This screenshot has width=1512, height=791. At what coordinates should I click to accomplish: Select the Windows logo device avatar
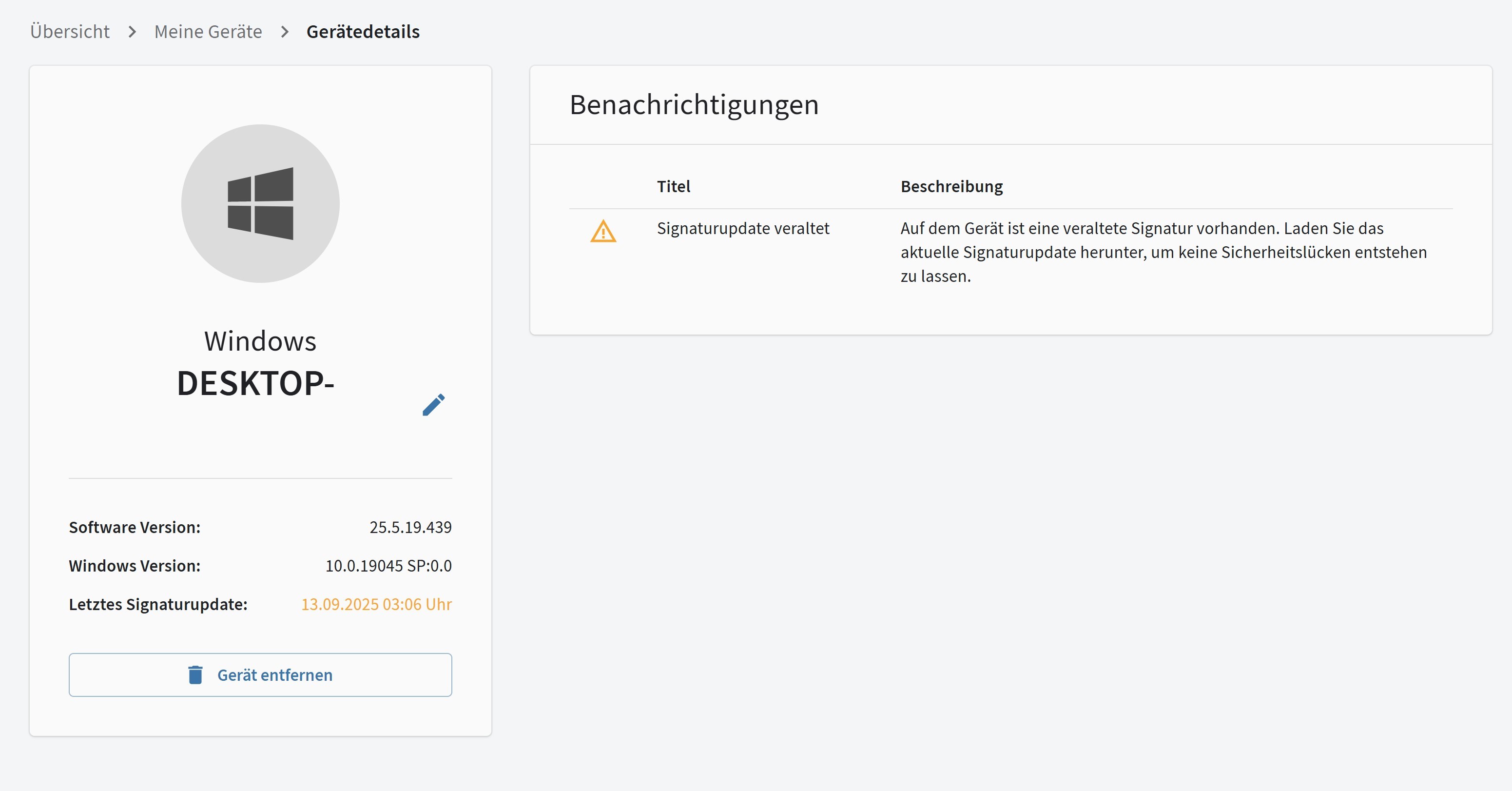[260, 202]
